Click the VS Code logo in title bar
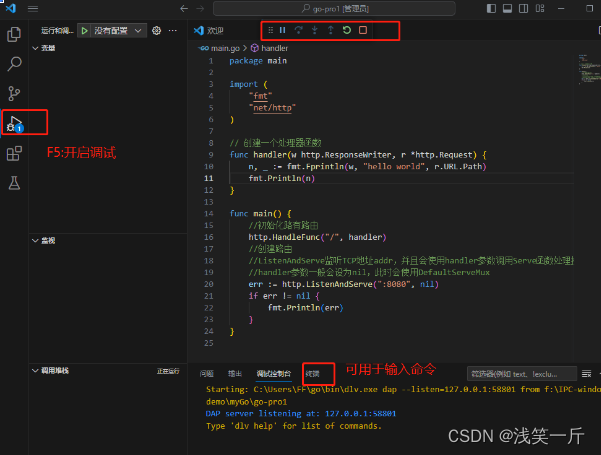This screenshot has height=455, width=601. pos(11,8)
